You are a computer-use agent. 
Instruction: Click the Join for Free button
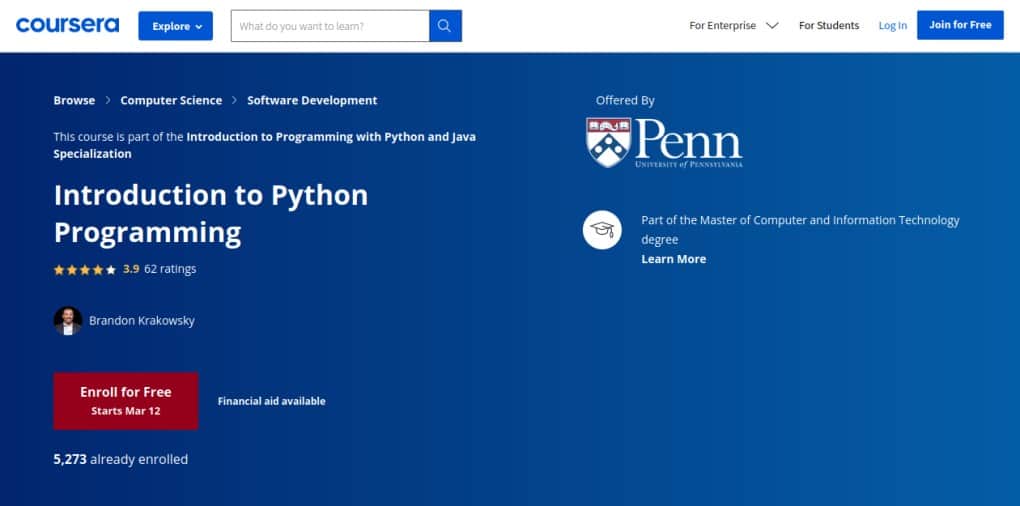point(960,25)
